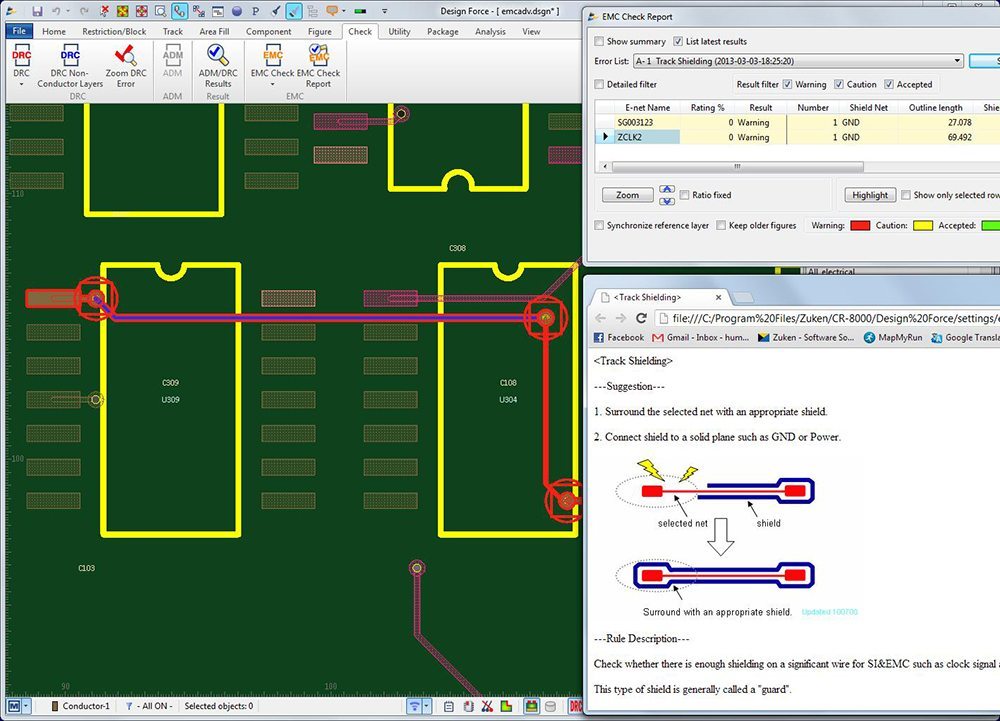Uncheck the Warning result filter
Image resolution: width=1000 pixels, height=721 pixels.
[x=788, y=85]
